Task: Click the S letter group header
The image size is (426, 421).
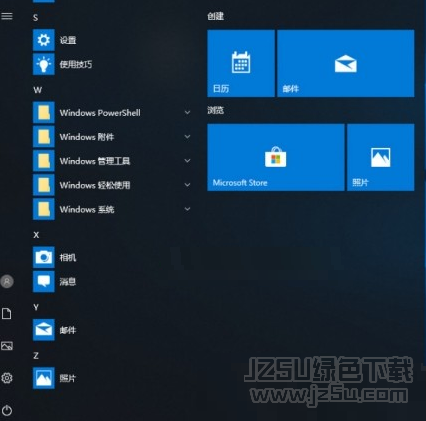Action: point(36,18)
